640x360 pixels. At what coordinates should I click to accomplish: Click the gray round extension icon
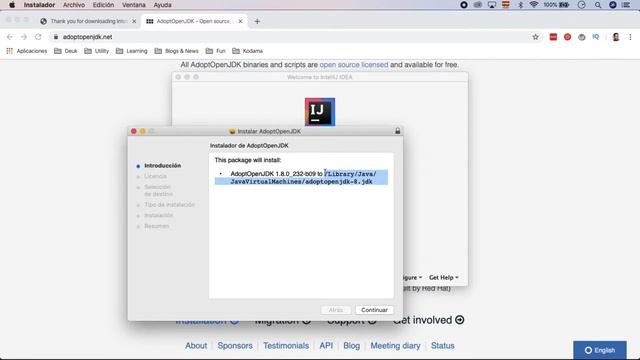(x=582, y=37)
